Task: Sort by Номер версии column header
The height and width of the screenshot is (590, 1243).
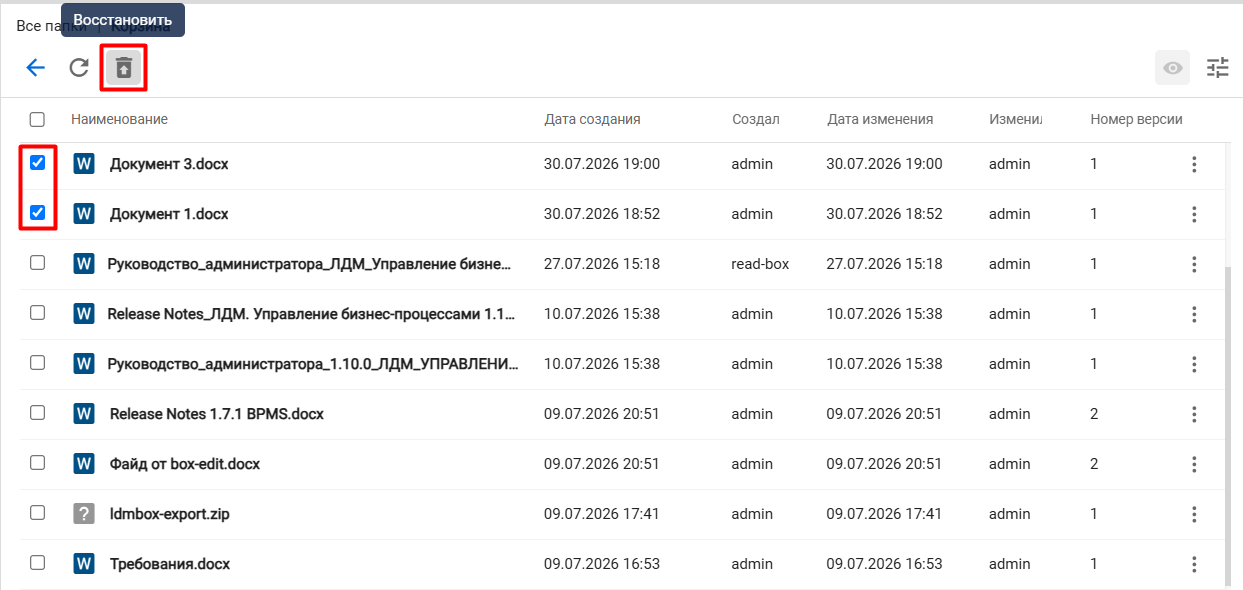Action: pos(1136,119)
